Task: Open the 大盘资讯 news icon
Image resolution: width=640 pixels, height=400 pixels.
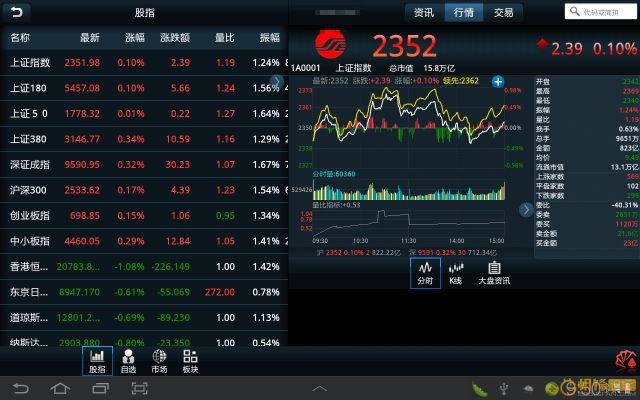Action: click(x=494, y=273)
